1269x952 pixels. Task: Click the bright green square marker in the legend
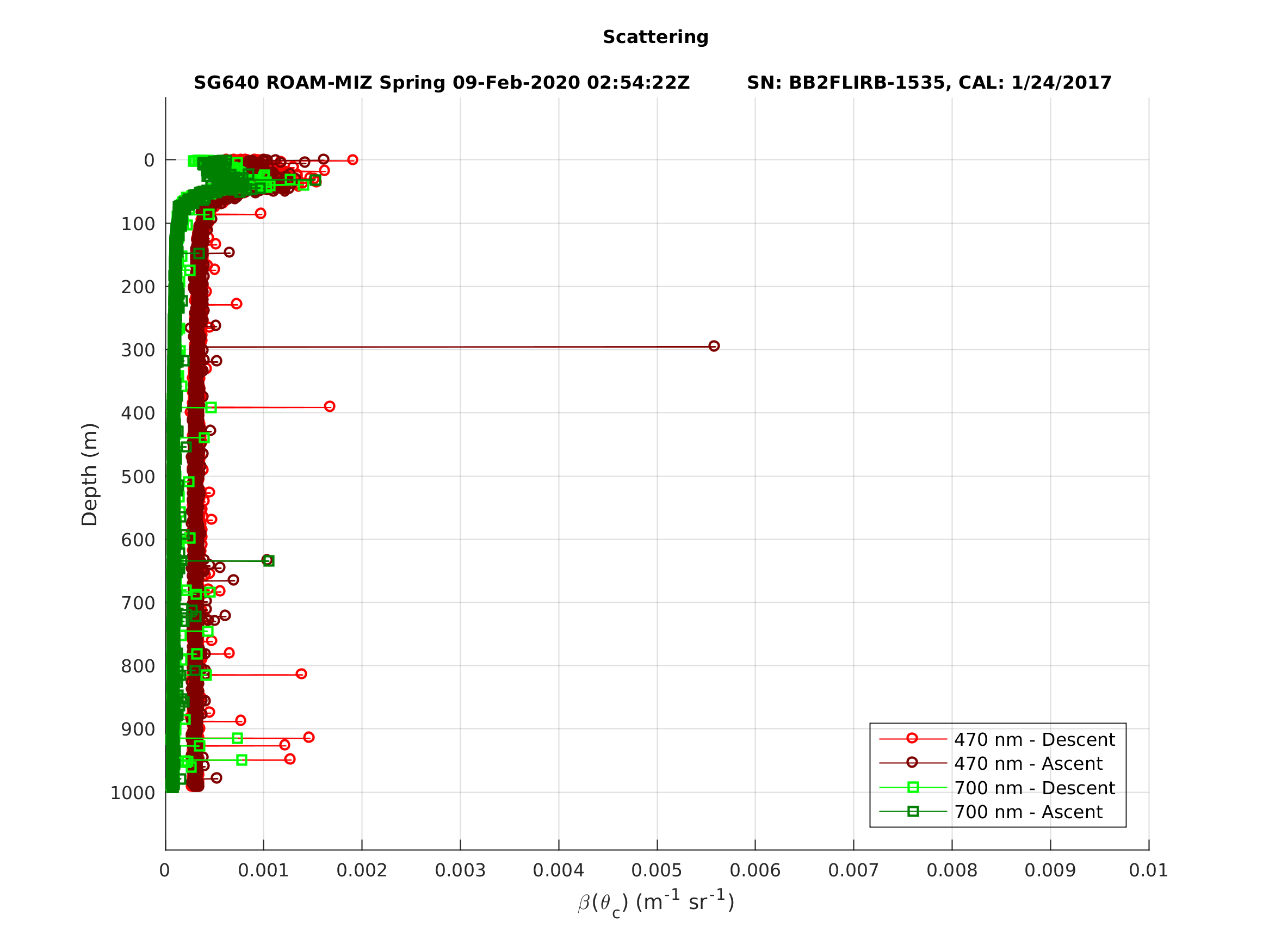coord(913,787)
